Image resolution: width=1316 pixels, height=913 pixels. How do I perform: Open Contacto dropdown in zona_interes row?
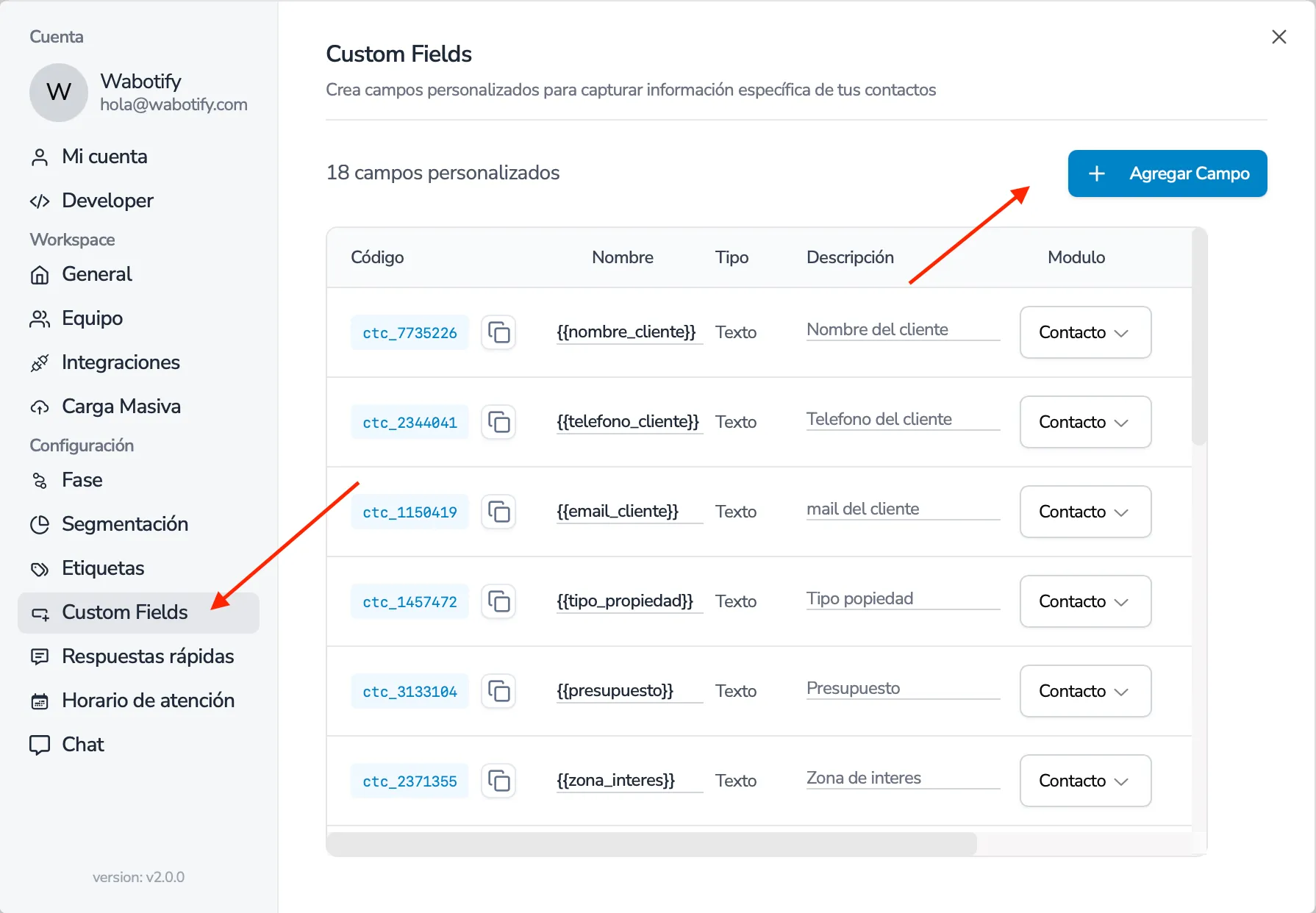point(1084,781)
